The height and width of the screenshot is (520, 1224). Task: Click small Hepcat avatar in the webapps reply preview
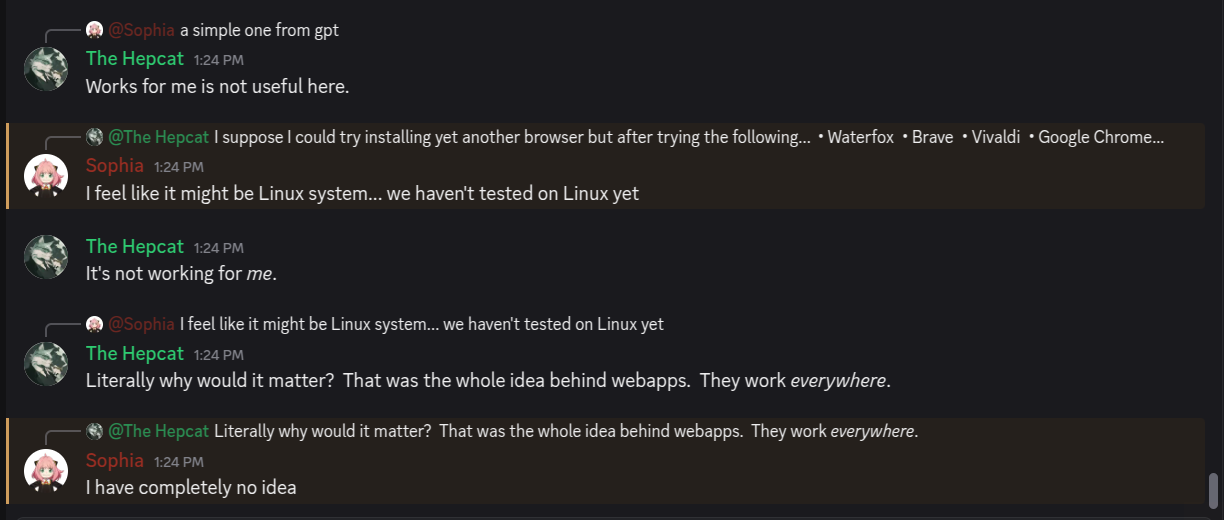click(x=94, y=431)
